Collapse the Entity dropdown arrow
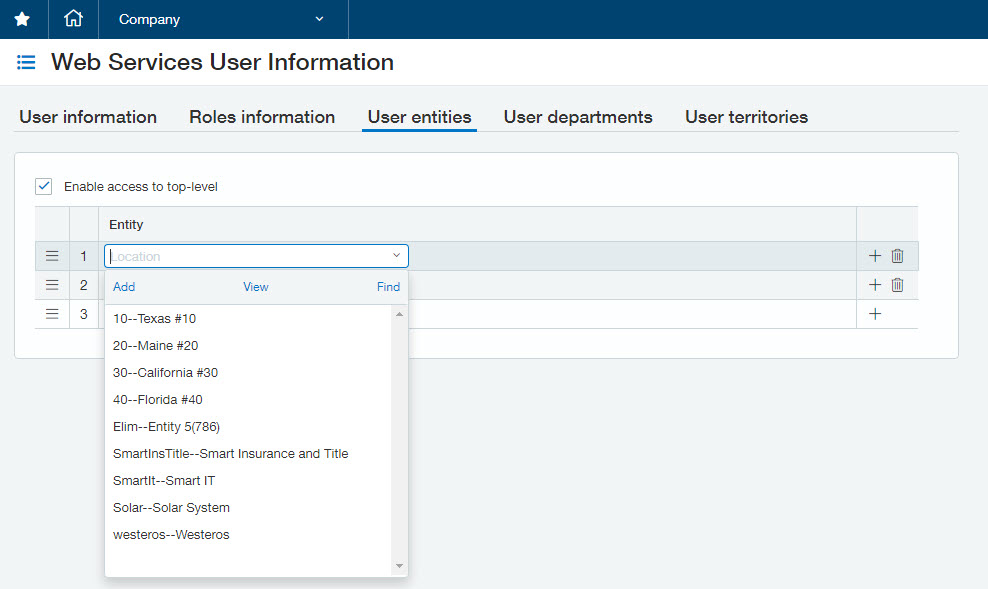This screenshot has width=988, height=589. point(396,256)
